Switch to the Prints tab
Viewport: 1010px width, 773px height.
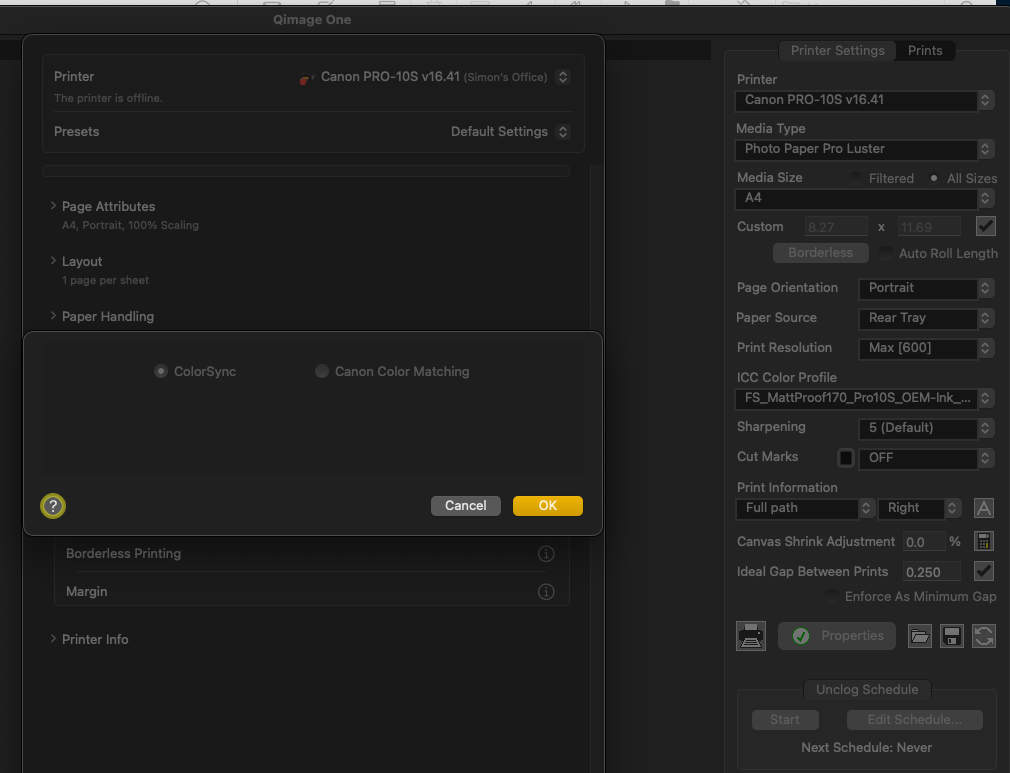tap(925, 51)
